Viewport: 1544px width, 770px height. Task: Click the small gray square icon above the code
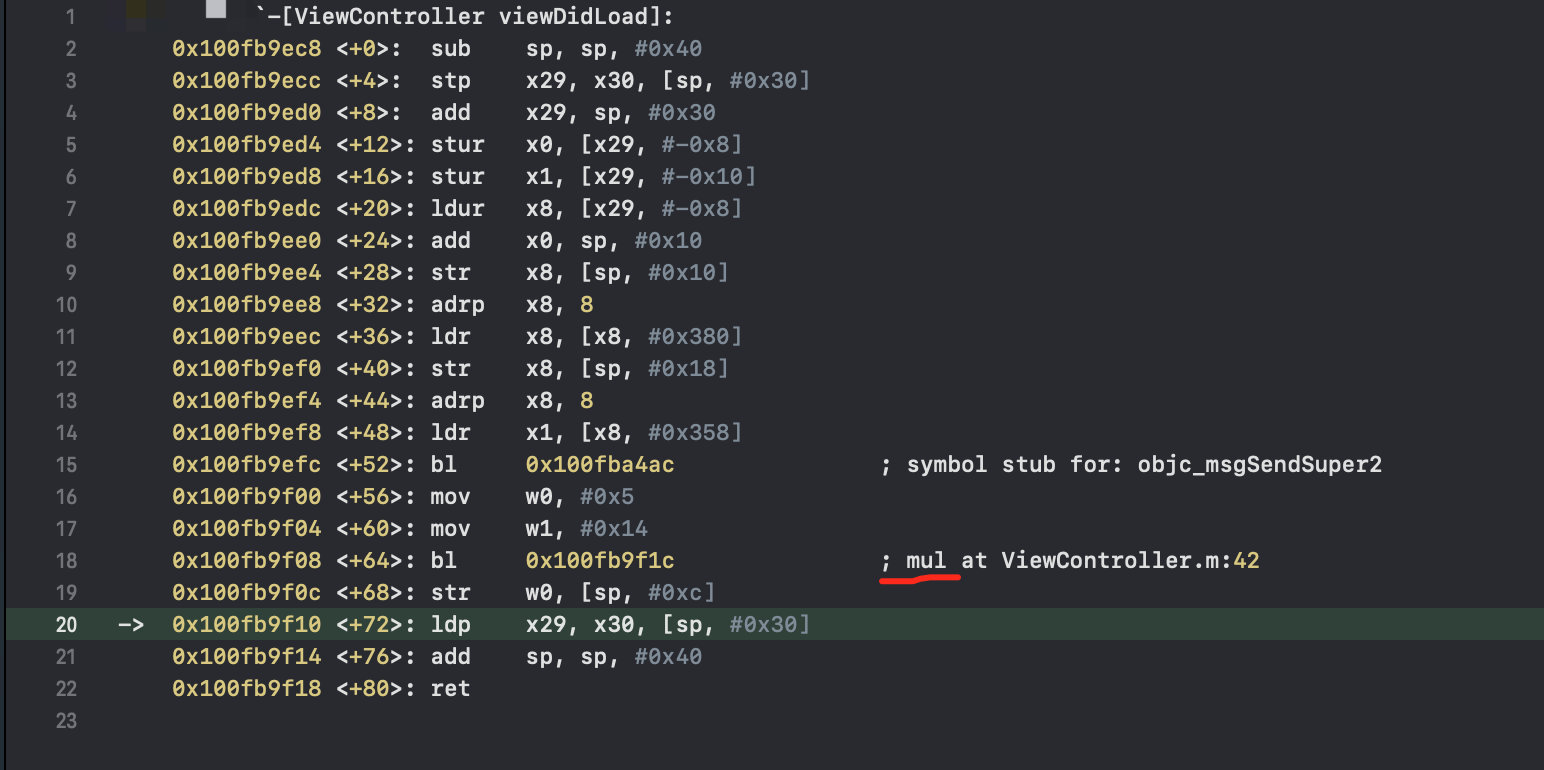[216, 9]
